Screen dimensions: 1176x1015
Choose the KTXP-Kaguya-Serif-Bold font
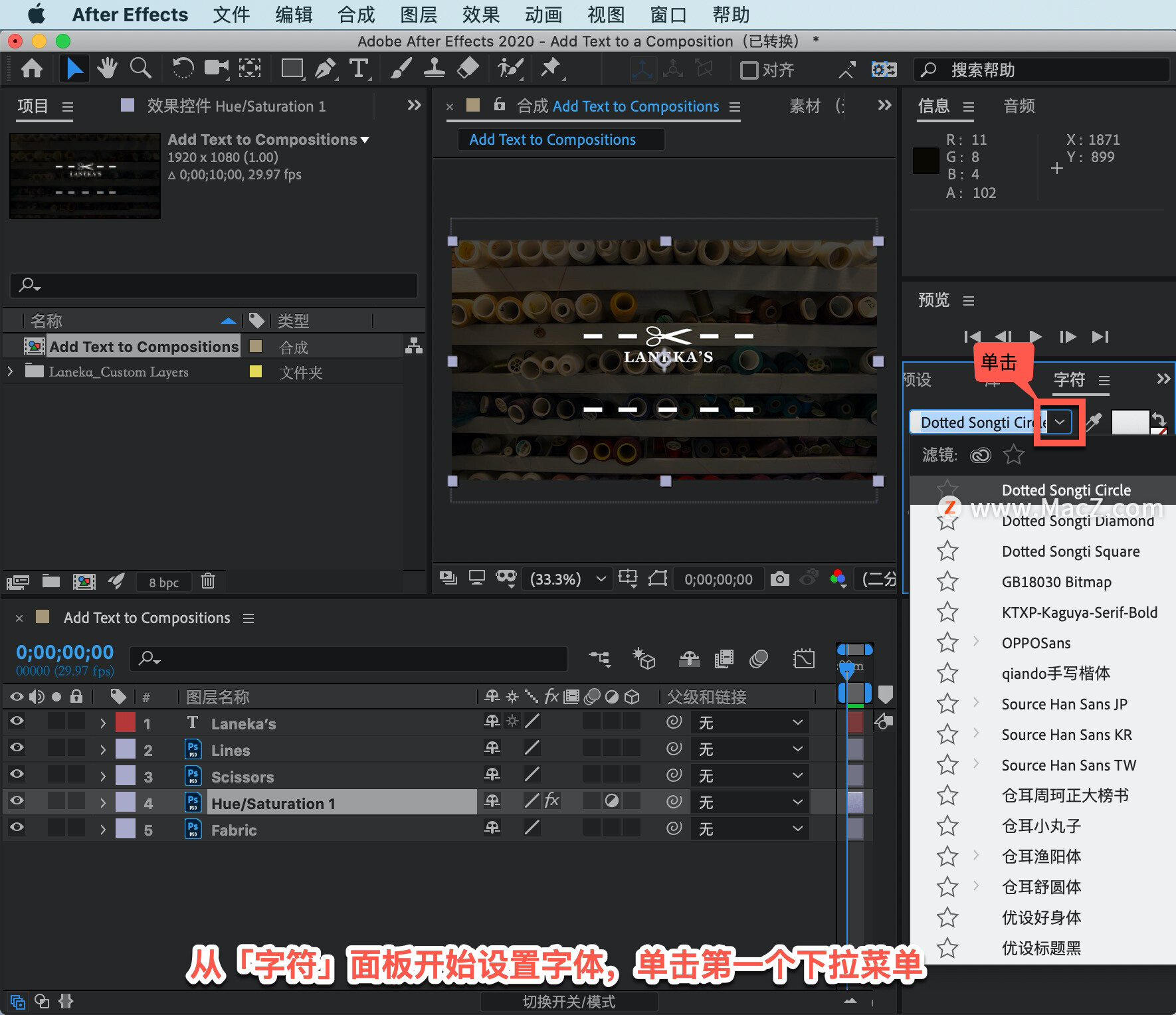tap(1079, 612)
